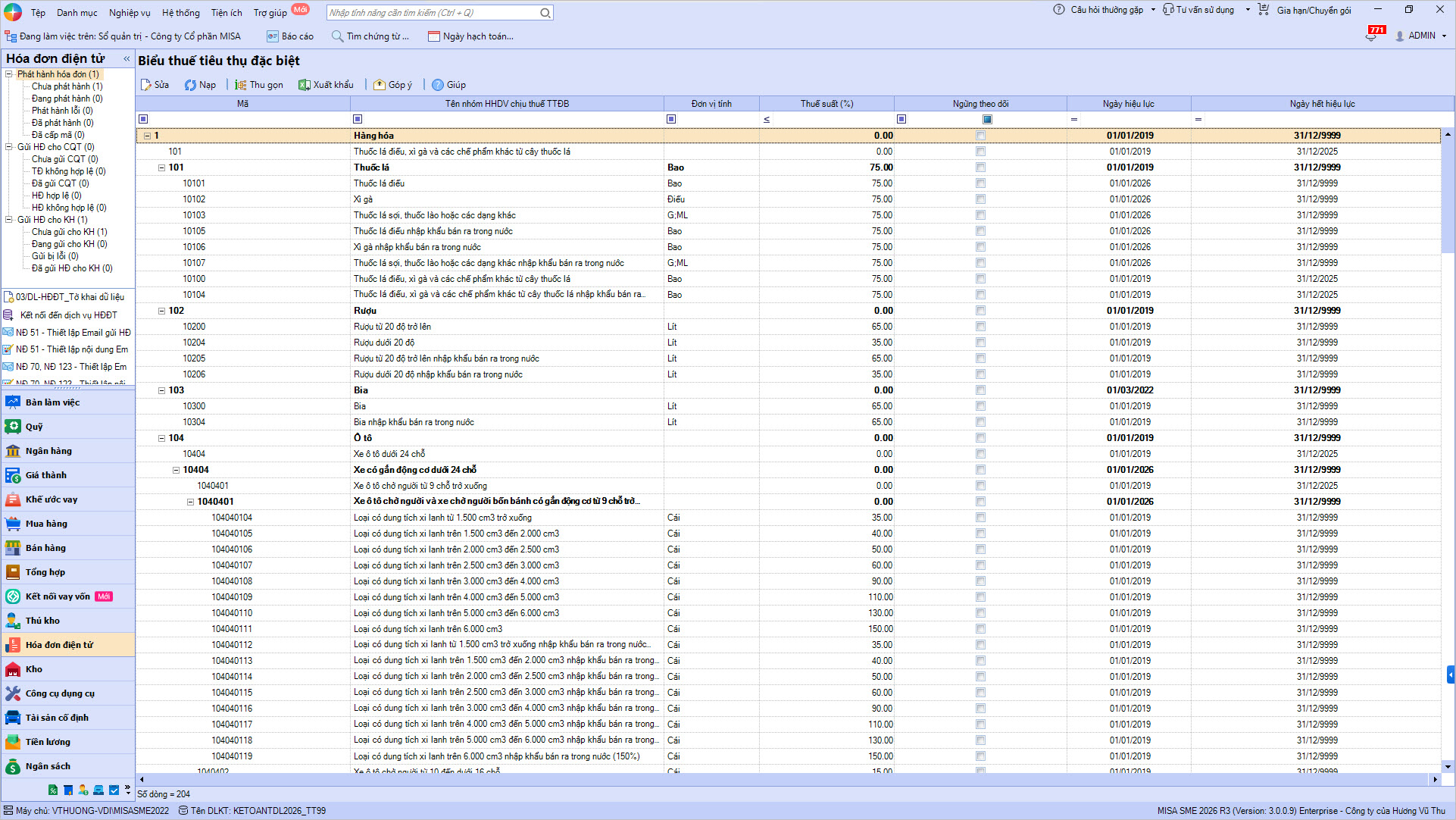The height and width of the screenshot is (820, 1456).
Task: Collapse the 104 Ô tô tree group
Action: 161,438
